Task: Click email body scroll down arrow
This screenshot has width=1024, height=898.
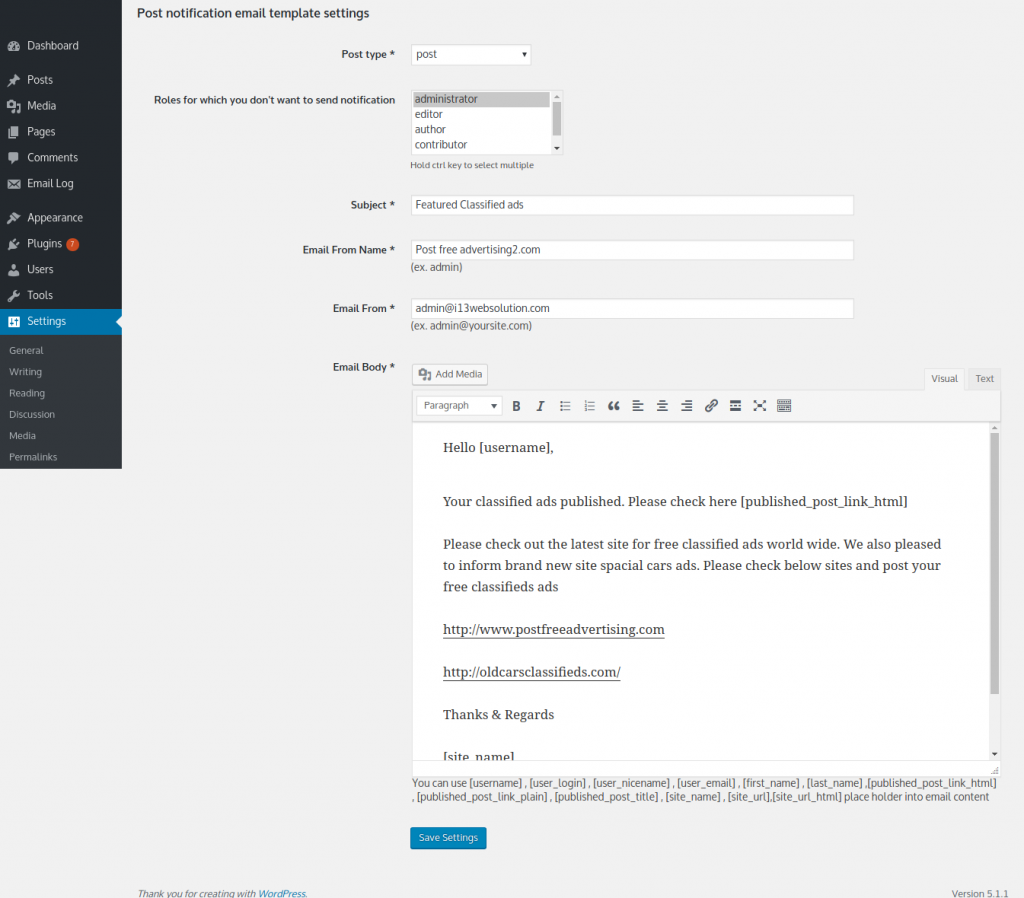Action: 995,754
